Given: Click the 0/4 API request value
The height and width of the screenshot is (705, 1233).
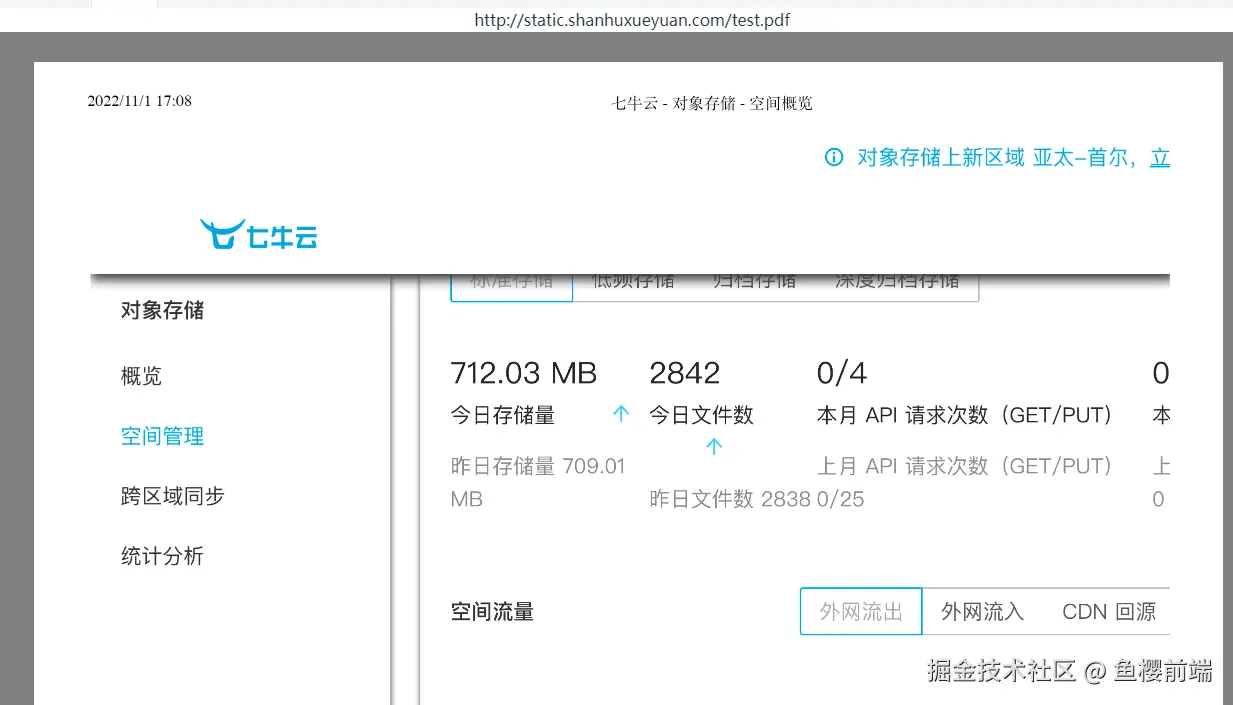Looking at the screenshot, I should (842, 373).
